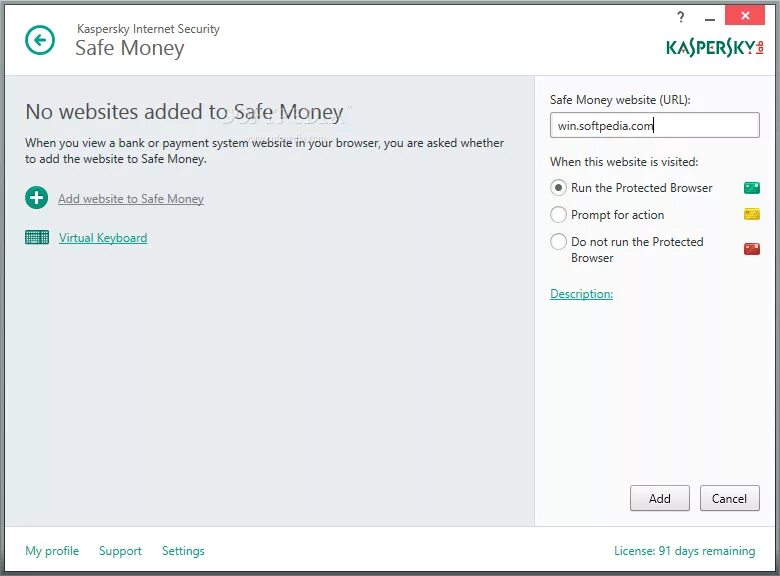
Task: Click the 'No websites added to Safe Money' heading
Action: coord(184,112)
